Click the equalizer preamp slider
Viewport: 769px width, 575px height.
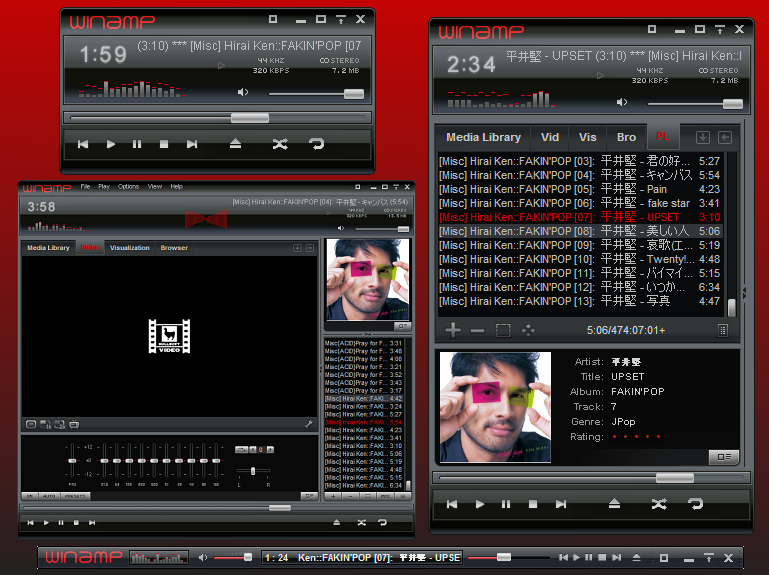tap(72, 461)
